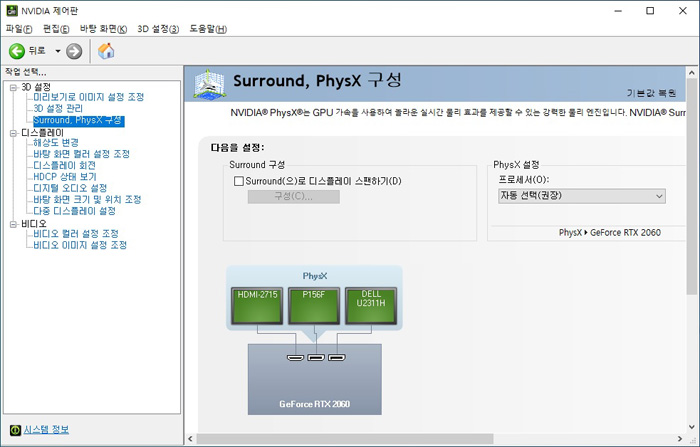Enable Surround(으)로 디스플레이 스팬하기 checkbox
This screenshot has width=700, height=447.
[238, 181]
